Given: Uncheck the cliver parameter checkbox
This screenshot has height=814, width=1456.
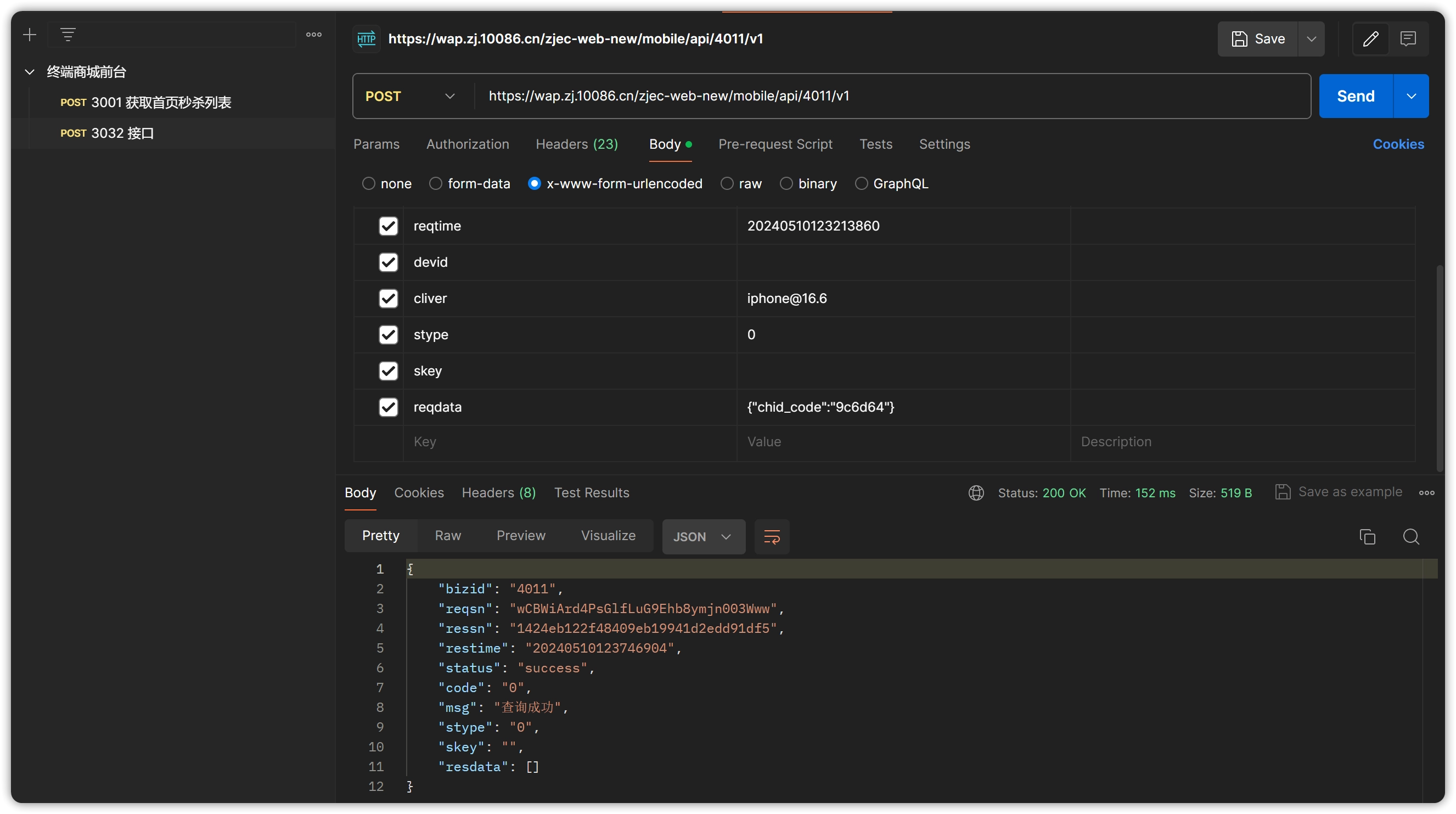Looking at the screenshot, I should coord(389,299).
